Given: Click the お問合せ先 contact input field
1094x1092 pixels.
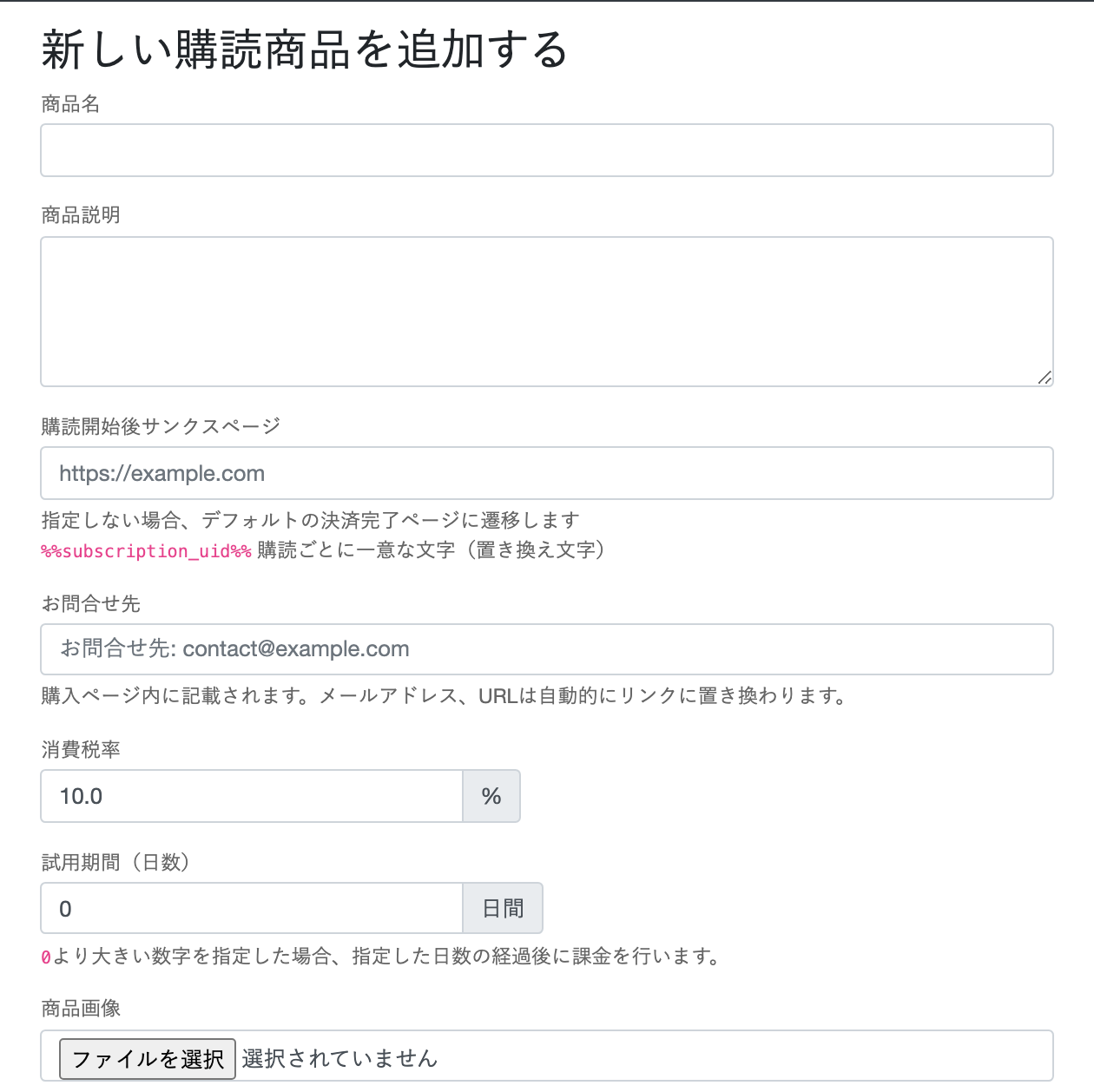Looking at the screenshot, I should tap(546, 649).
